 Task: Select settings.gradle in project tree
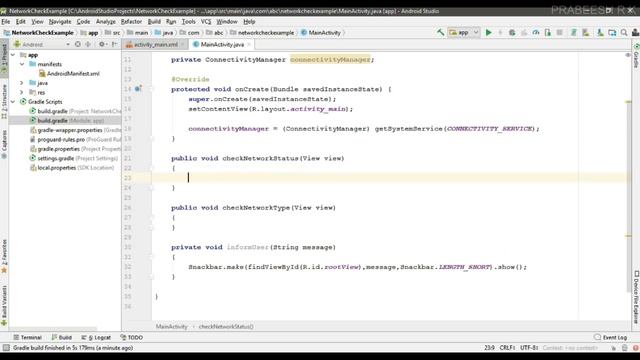point(74,158)
